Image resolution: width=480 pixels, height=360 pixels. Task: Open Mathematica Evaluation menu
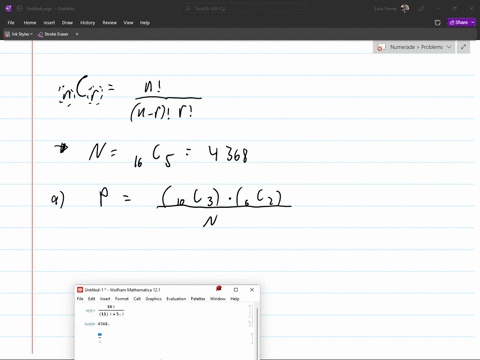176,299
